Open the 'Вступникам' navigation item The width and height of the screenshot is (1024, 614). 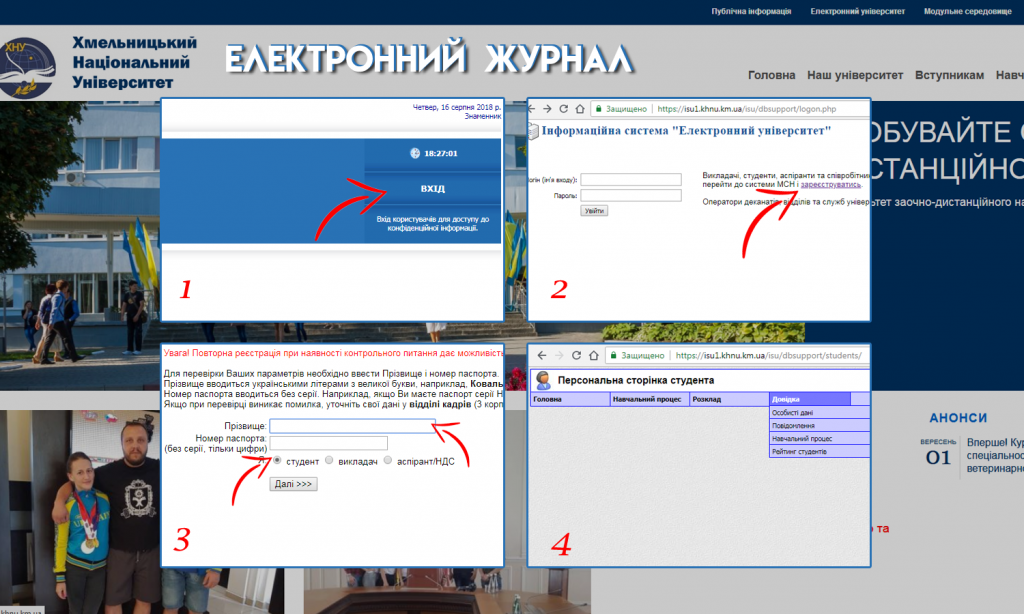pos(949,75)
